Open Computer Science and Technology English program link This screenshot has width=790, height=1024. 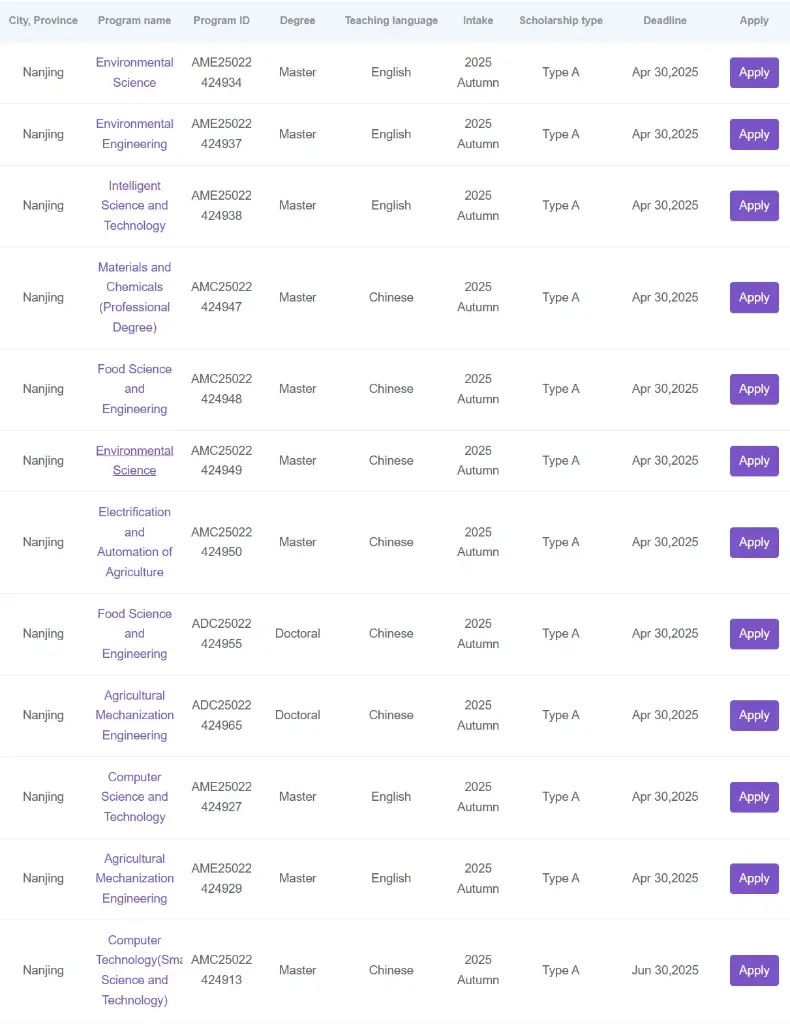134,797
